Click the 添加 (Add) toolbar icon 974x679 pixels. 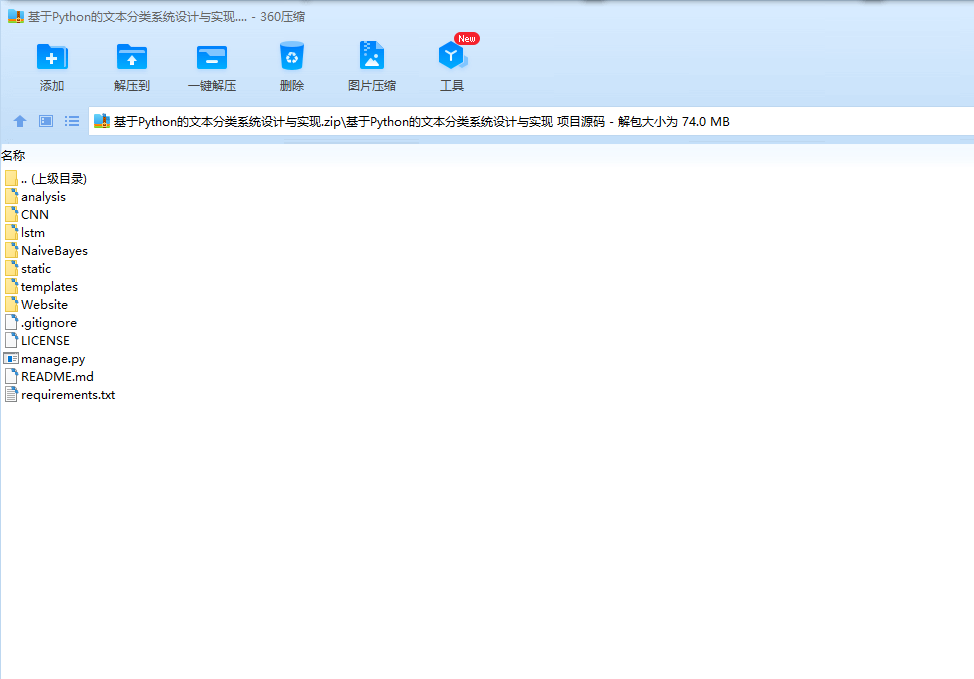pyautogui.click(x=52, y=57)
